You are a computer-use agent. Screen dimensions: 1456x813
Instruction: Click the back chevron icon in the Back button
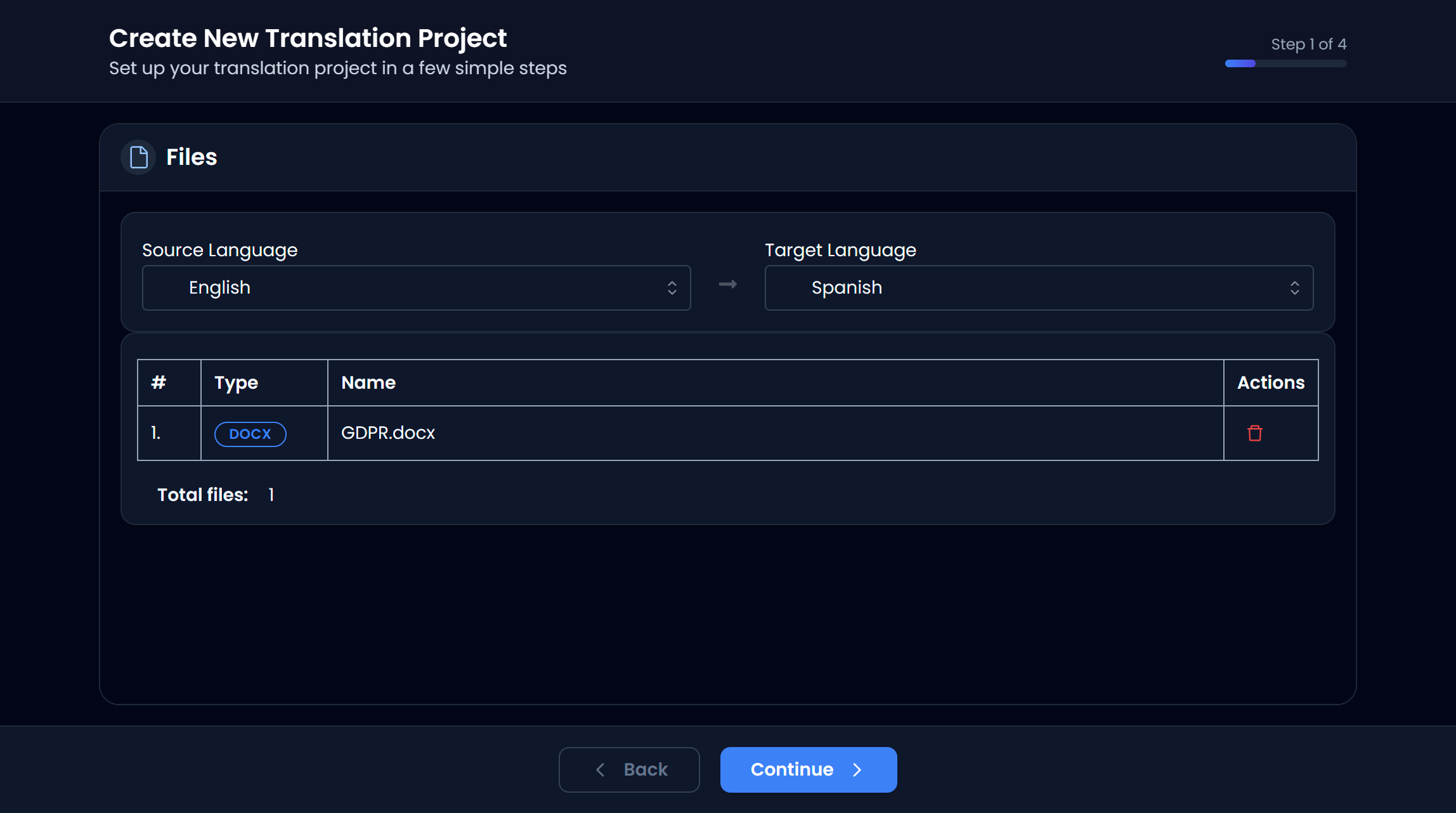click(600, 769)
